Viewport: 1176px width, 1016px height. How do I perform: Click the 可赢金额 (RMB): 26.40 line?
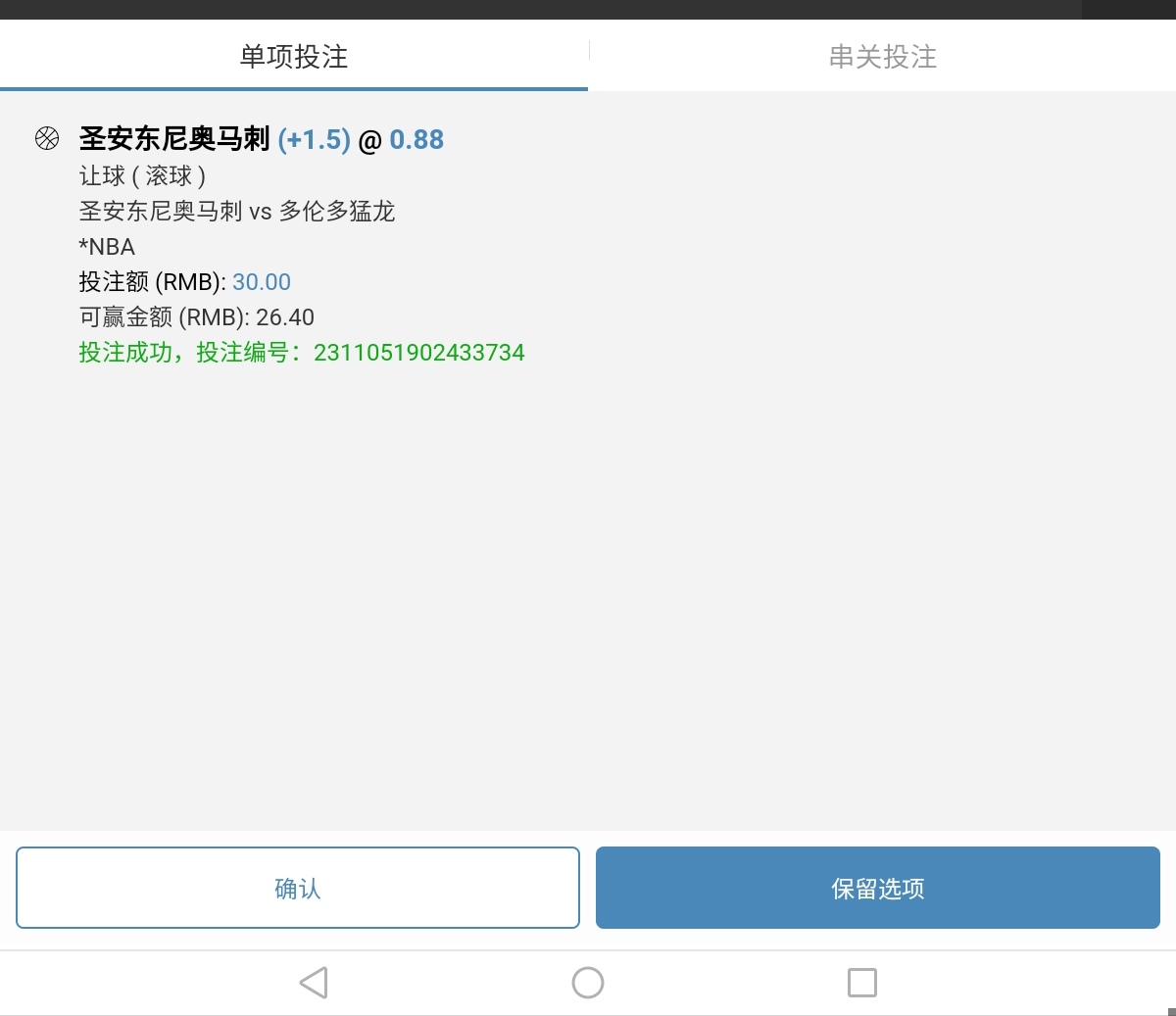coord(197,317)
